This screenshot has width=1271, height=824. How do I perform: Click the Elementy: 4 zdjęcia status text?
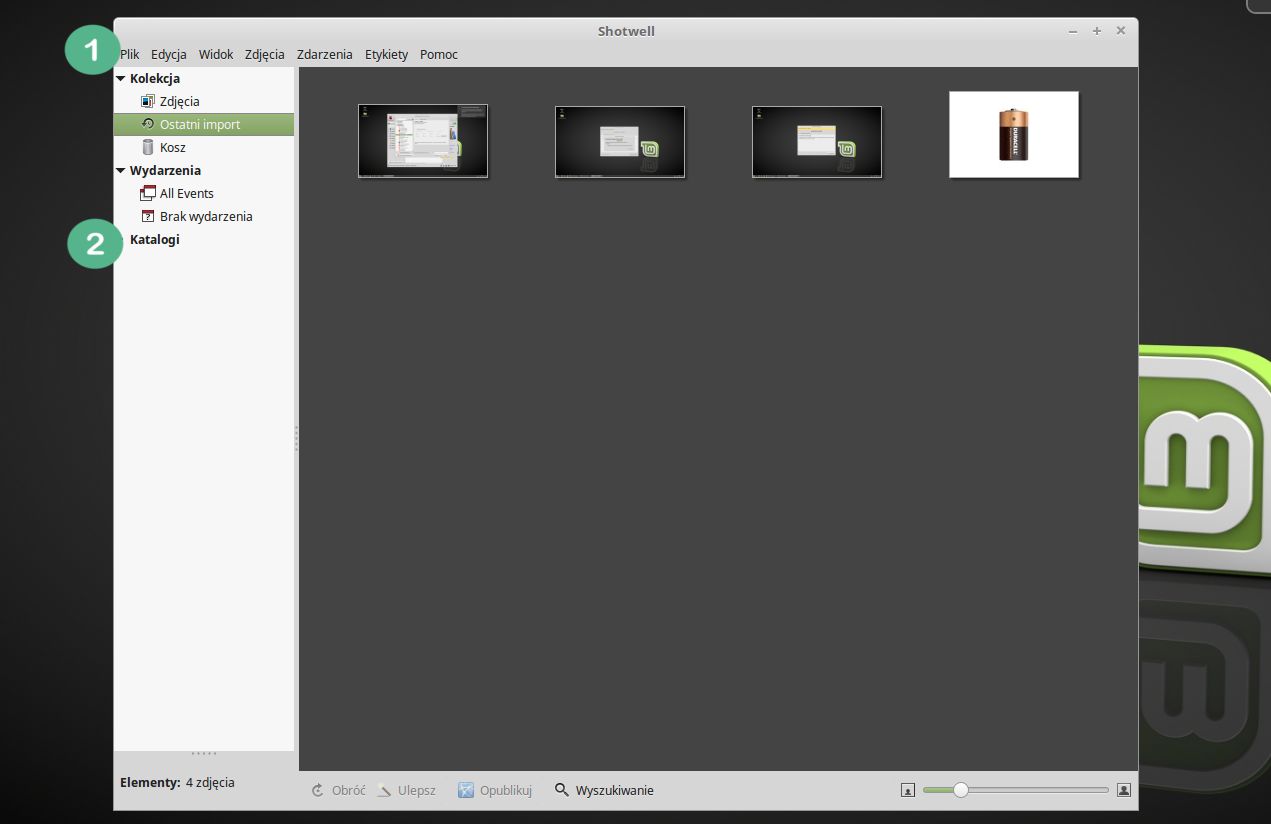pyautogui.click(x=177, y=782)
